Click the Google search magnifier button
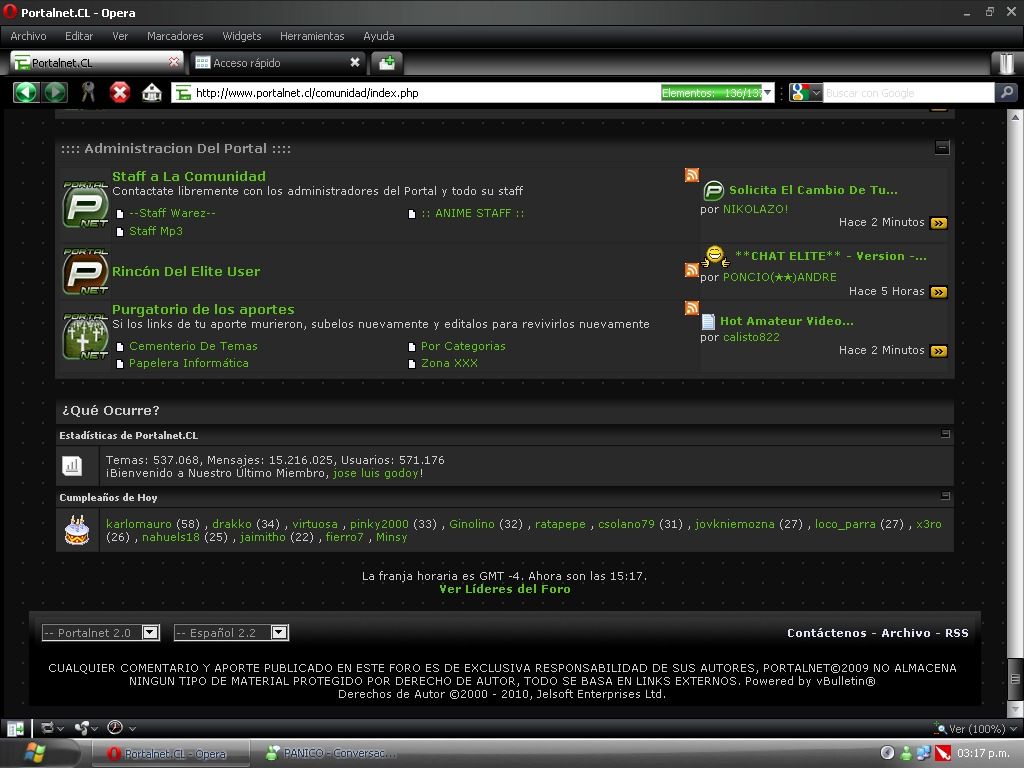Image resolution: width=1024 pixels, height=768 pixels. tap(1007, 92)
